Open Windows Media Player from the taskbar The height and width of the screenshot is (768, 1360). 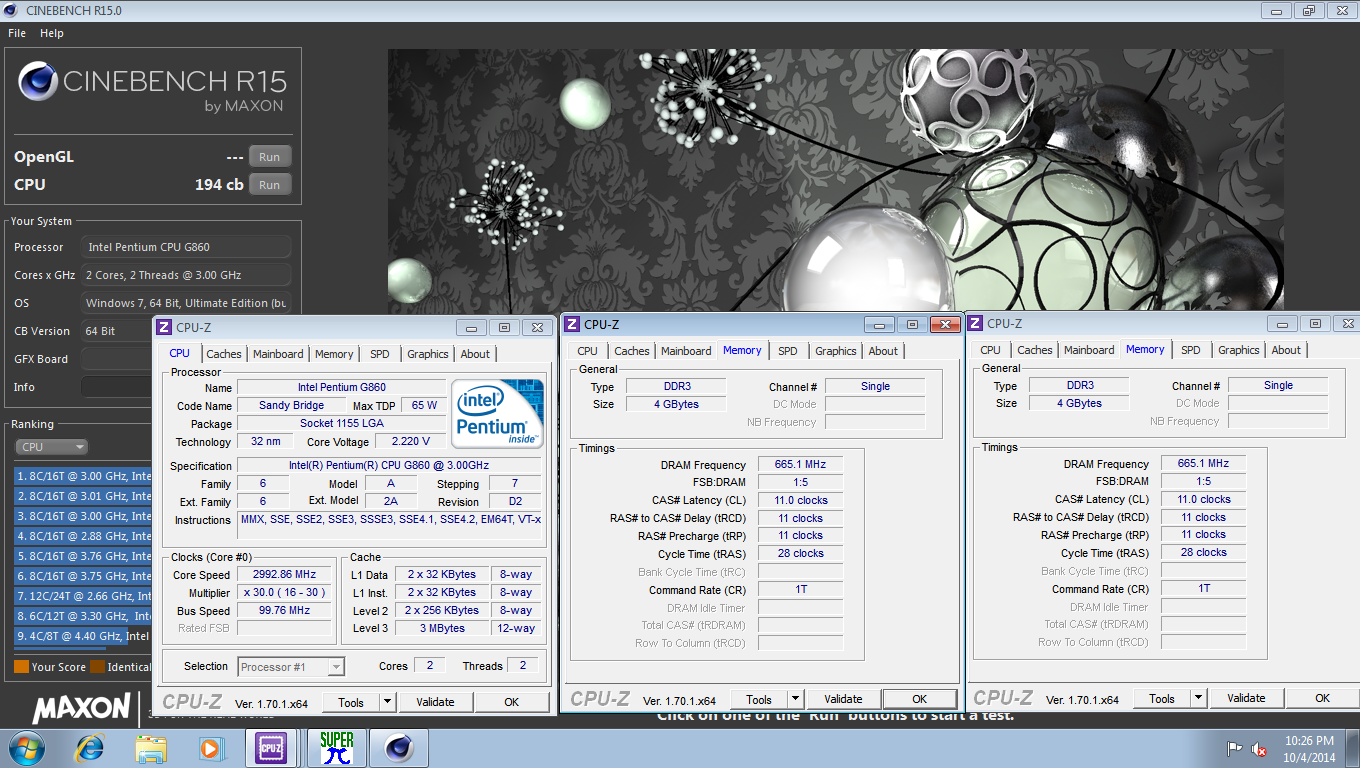pos(211,748)
